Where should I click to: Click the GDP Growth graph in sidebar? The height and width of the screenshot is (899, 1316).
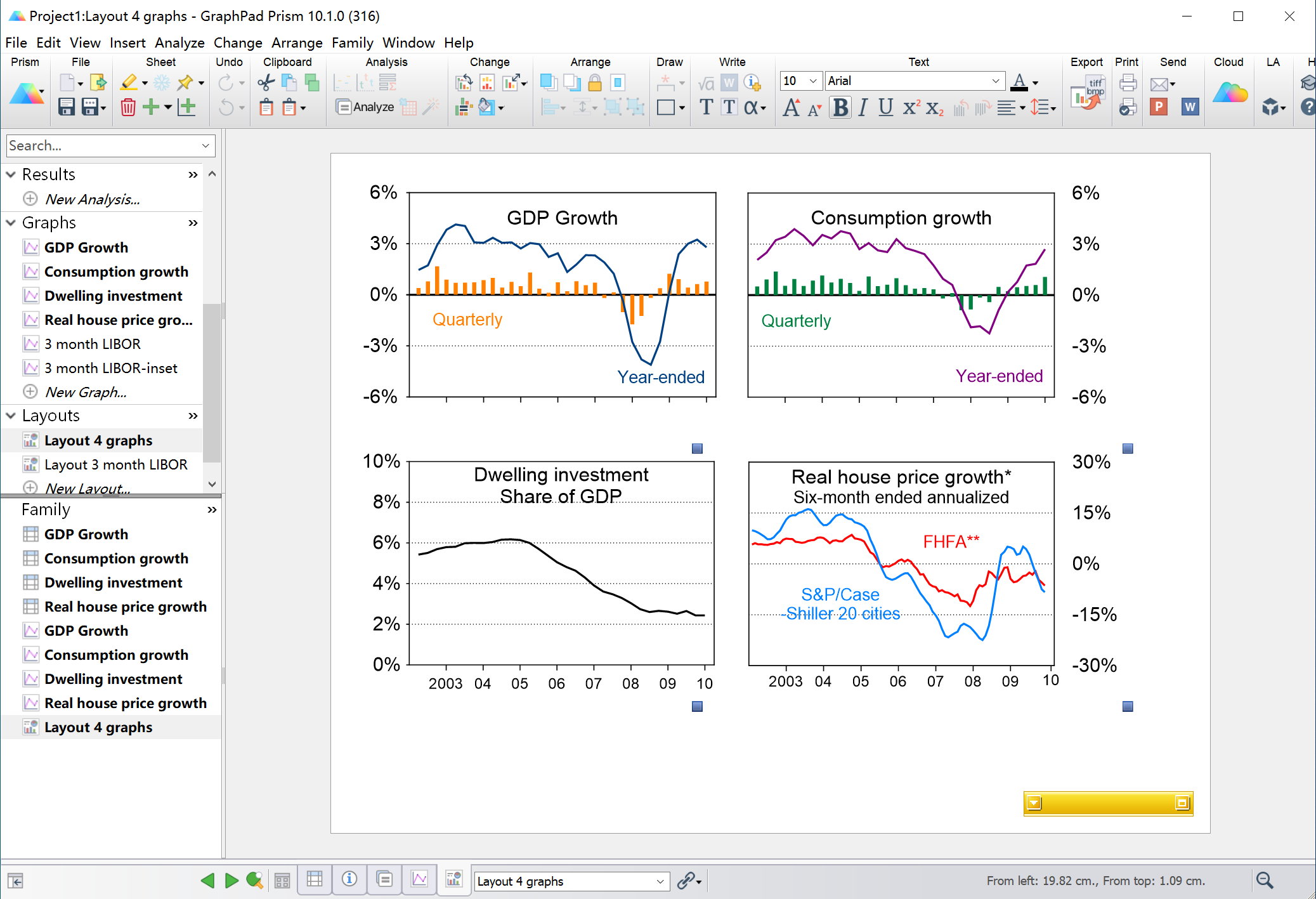tap(85, 247)
